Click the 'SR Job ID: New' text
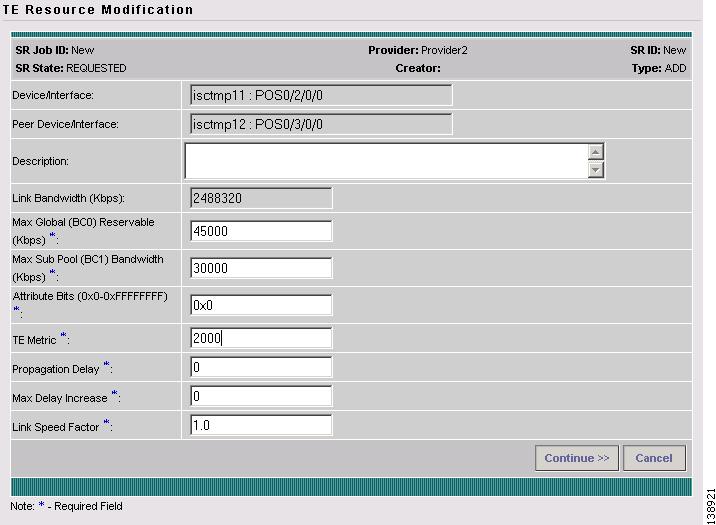 point(55,50)
